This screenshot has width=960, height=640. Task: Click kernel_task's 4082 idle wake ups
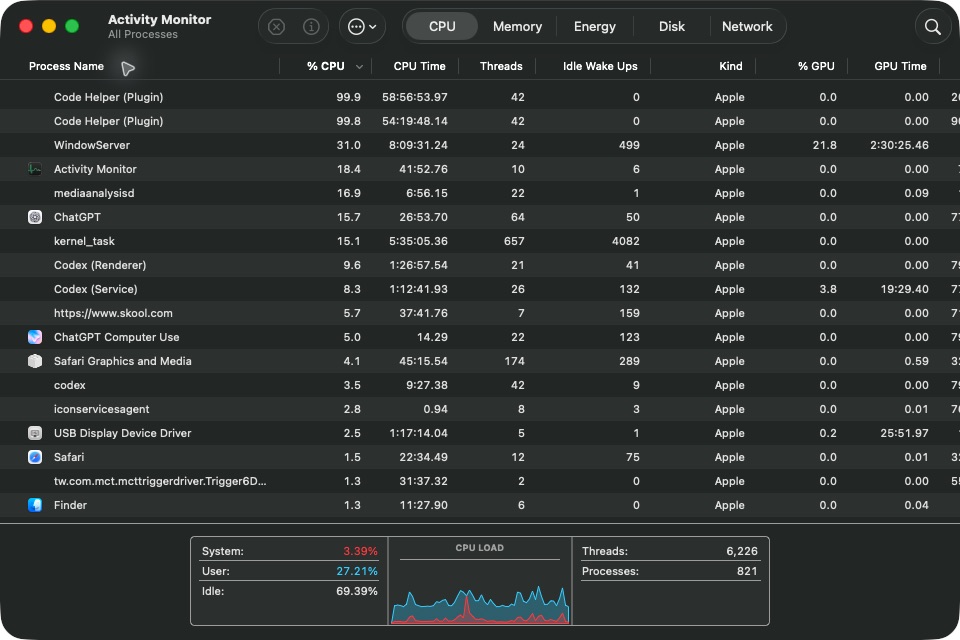pos(626,241)
